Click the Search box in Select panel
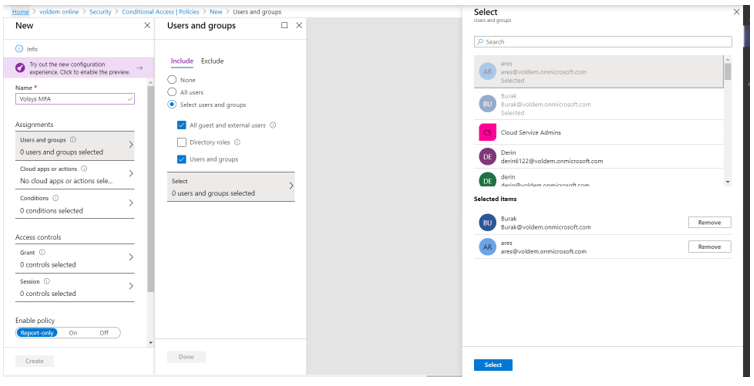 click(603, 42)
